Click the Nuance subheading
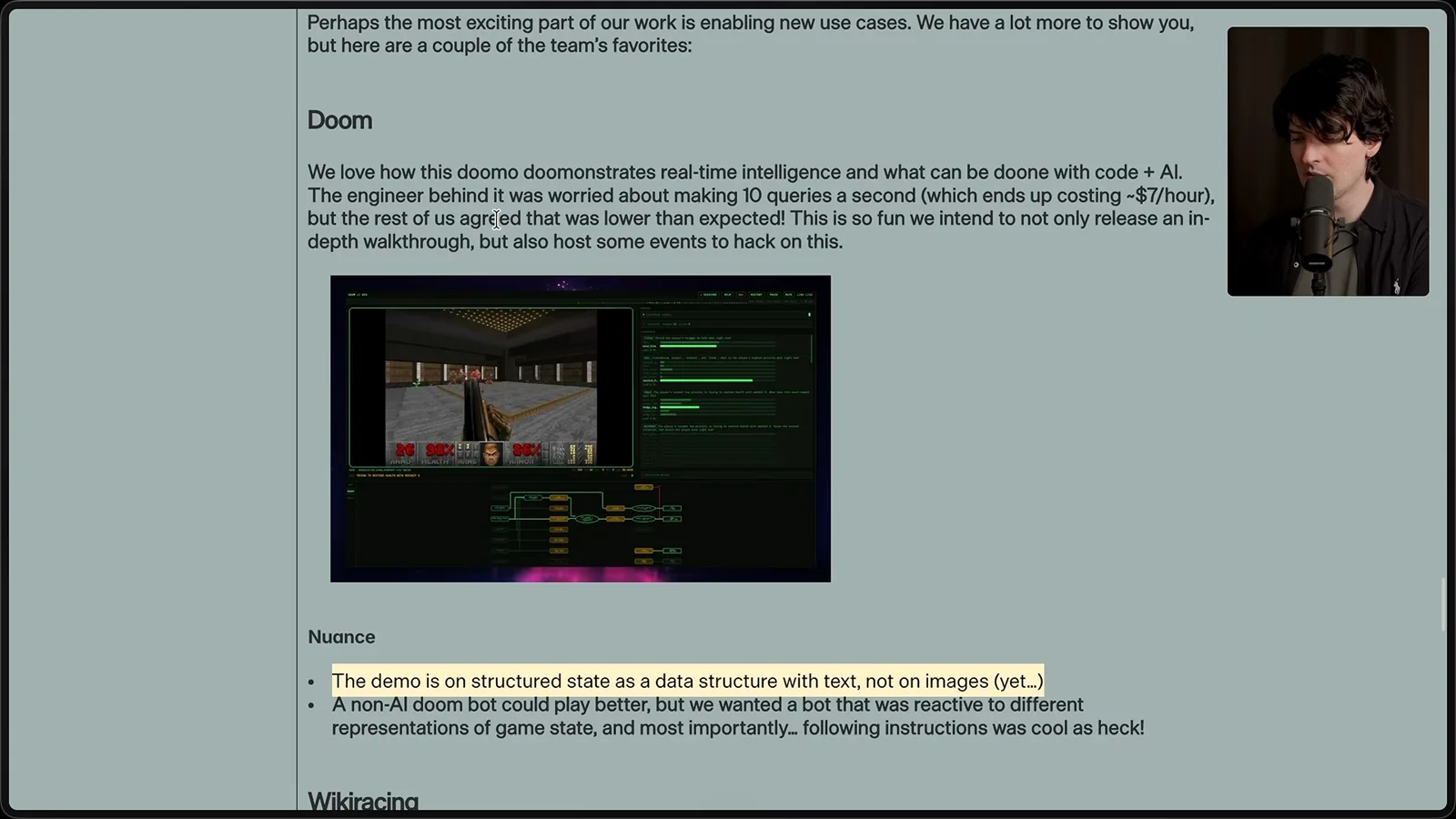 (x=341, y=637)
